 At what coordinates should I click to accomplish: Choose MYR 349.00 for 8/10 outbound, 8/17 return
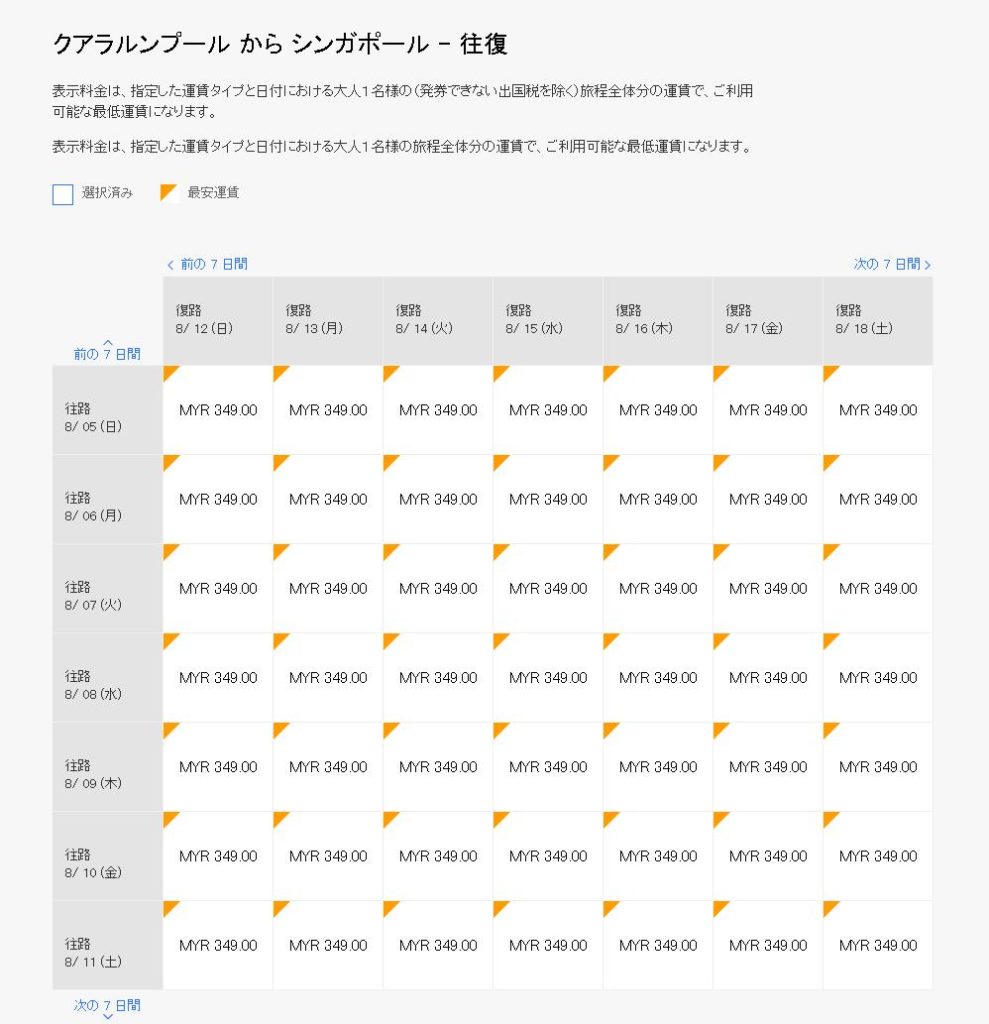click(768, 856)
